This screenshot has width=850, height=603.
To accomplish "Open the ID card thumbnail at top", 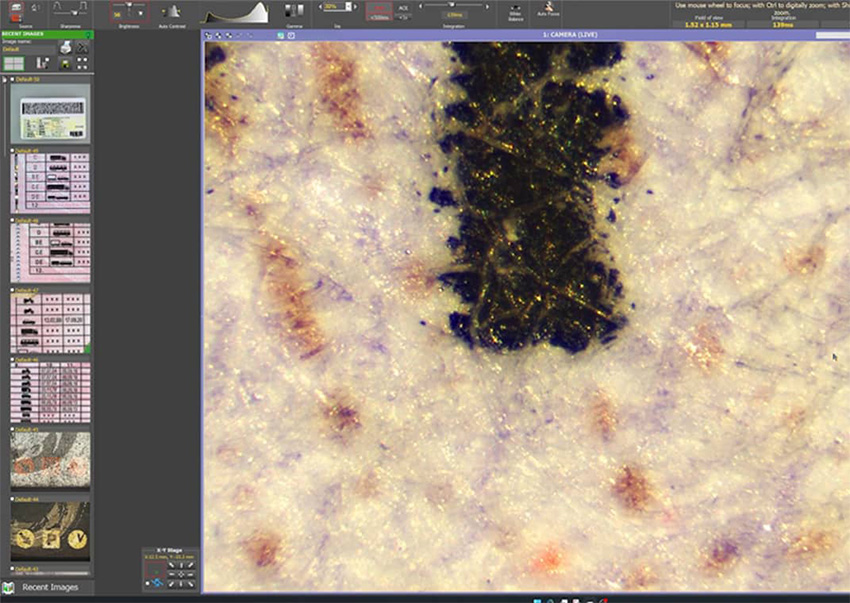I will [x=50, y=113].
